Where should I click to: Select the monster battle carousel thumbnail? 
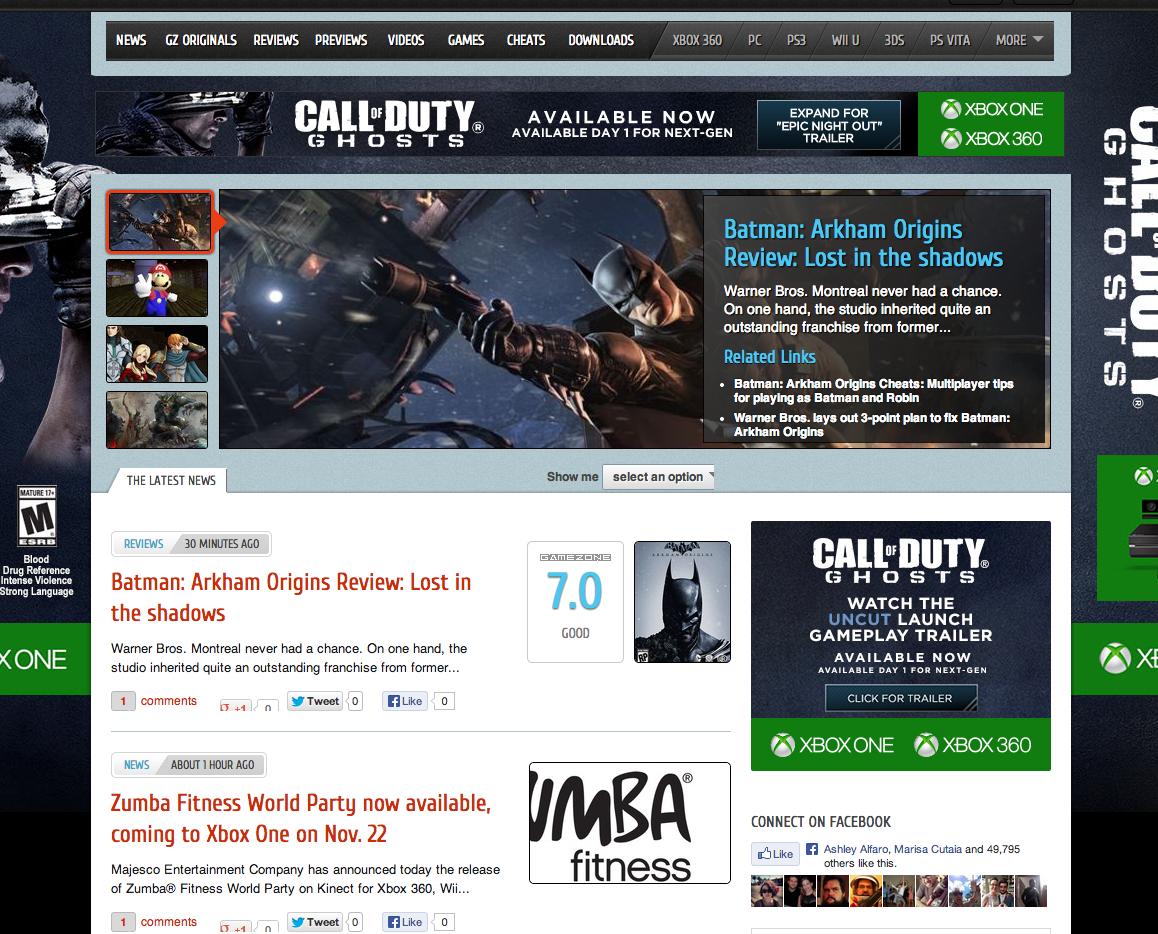pos(157,420)
